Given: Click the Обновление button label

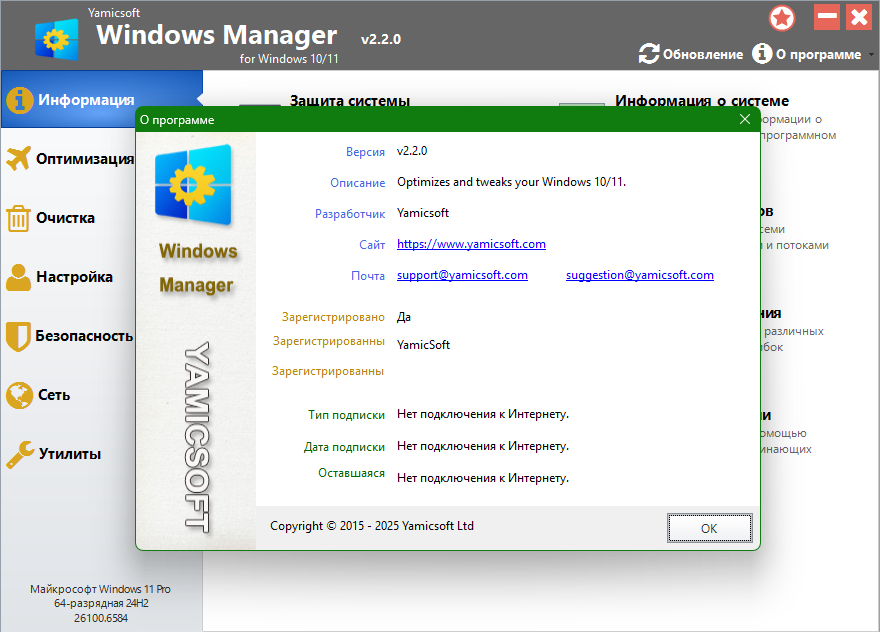Looking at the screenshot, I should 703,54.
